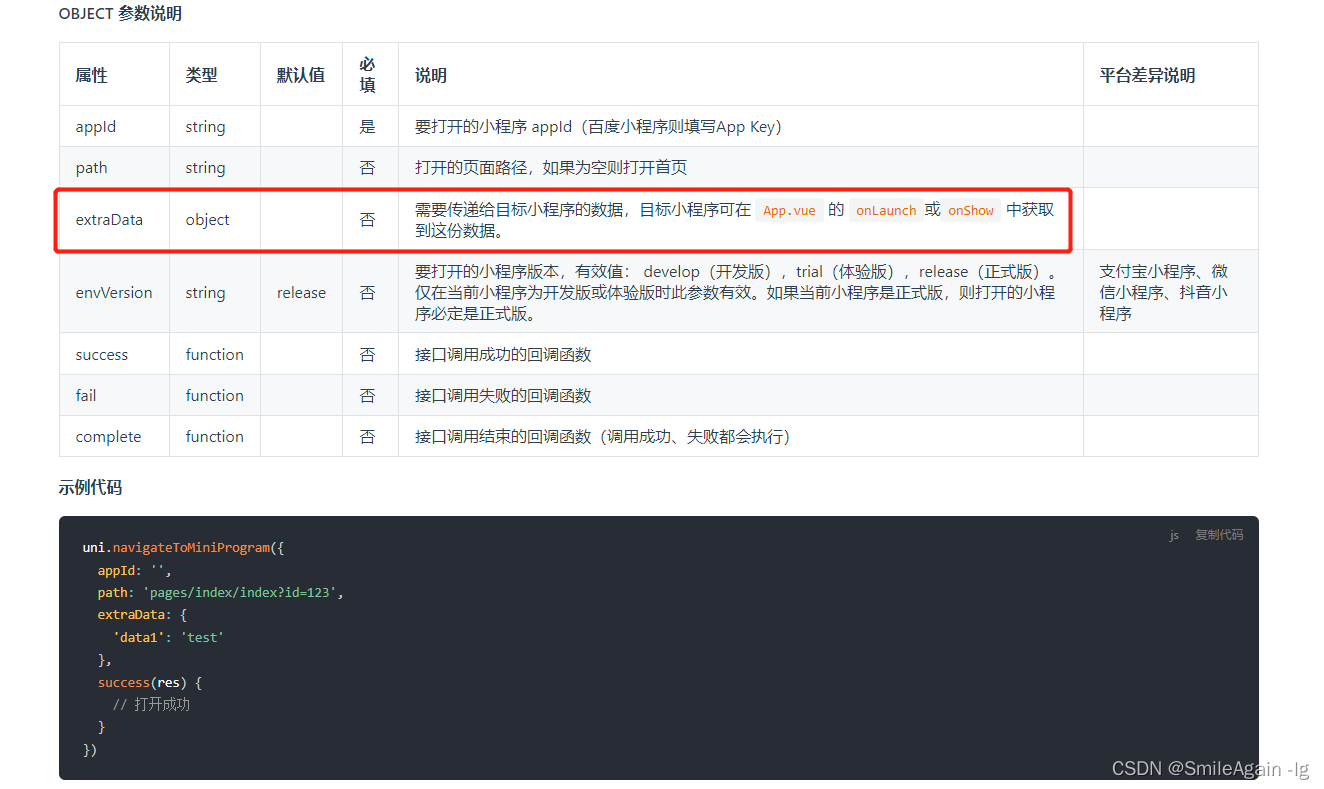Select the success property cell

[x=114, y=354]
